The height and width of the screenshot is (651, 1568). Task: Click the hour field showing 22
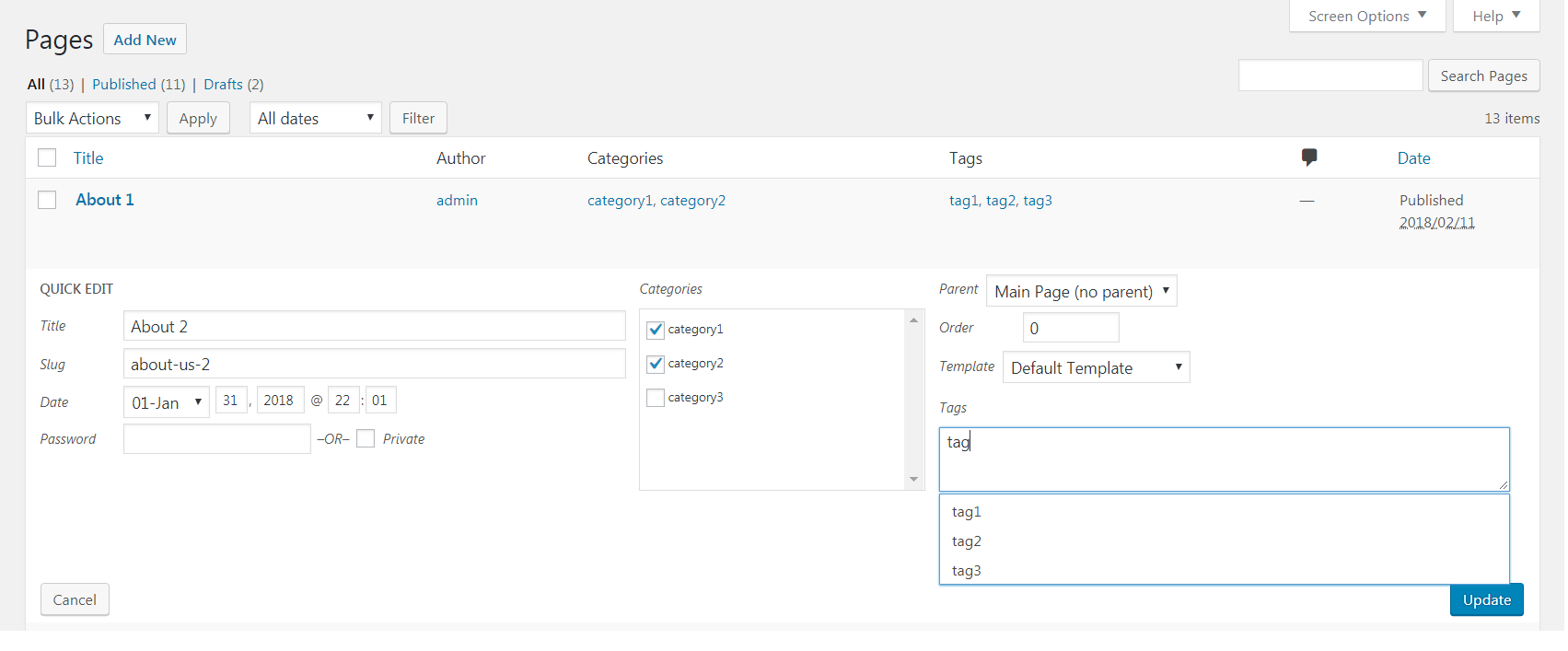coord(343,401)
